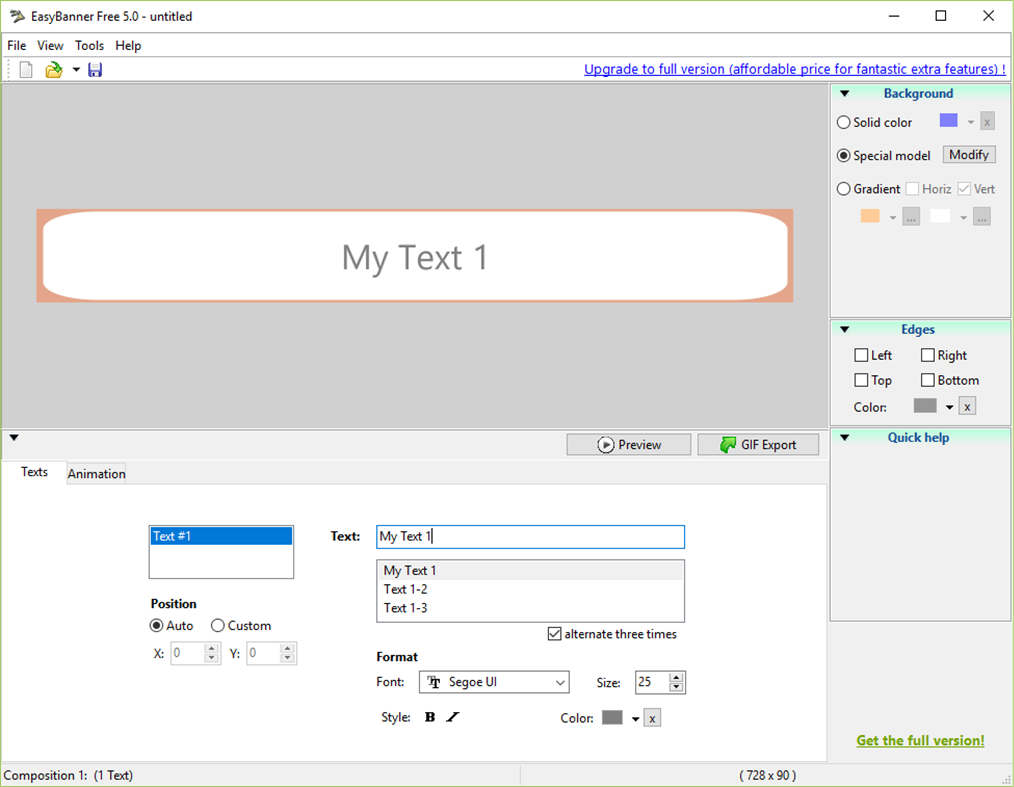
Task: Open the text color dropdown arrow
Action: (x=636, y=718)
